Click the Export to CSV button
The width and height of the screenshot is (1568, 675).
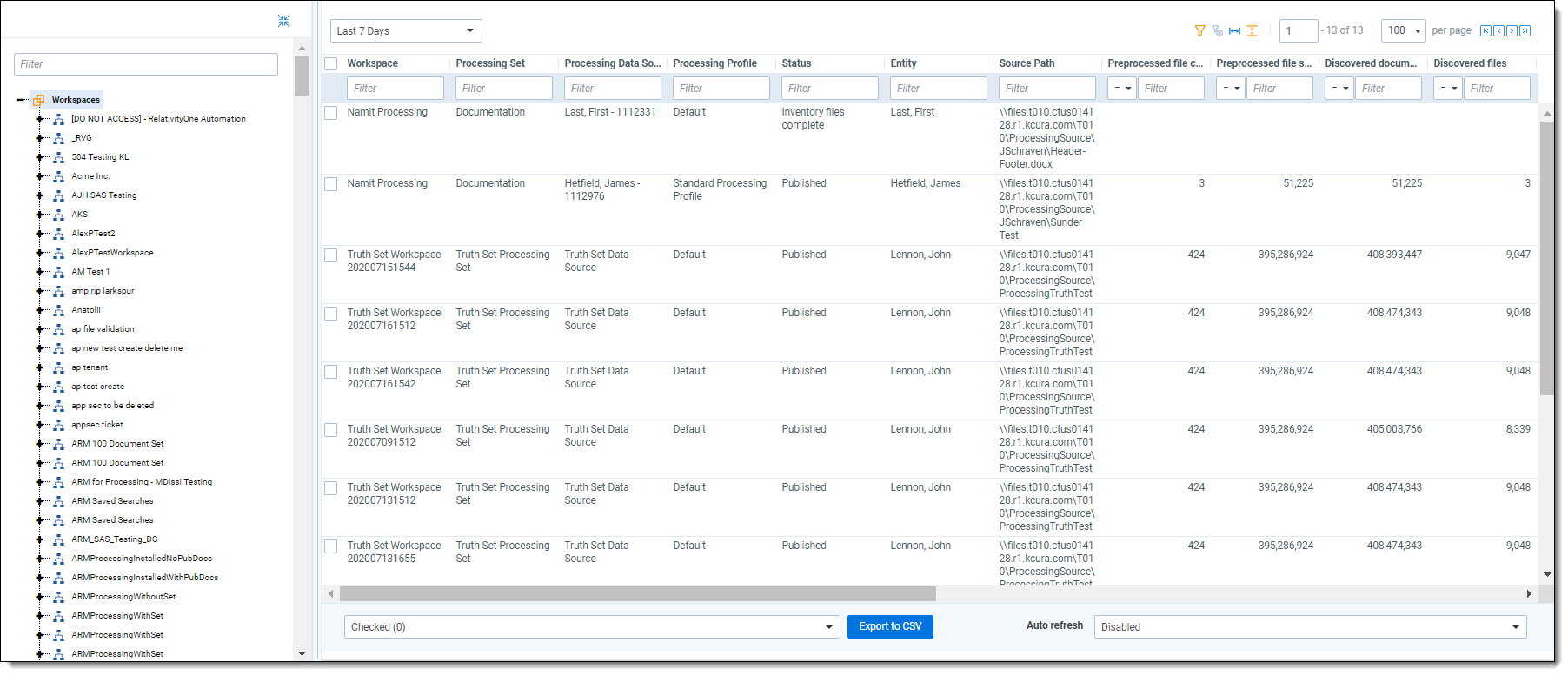890,626
